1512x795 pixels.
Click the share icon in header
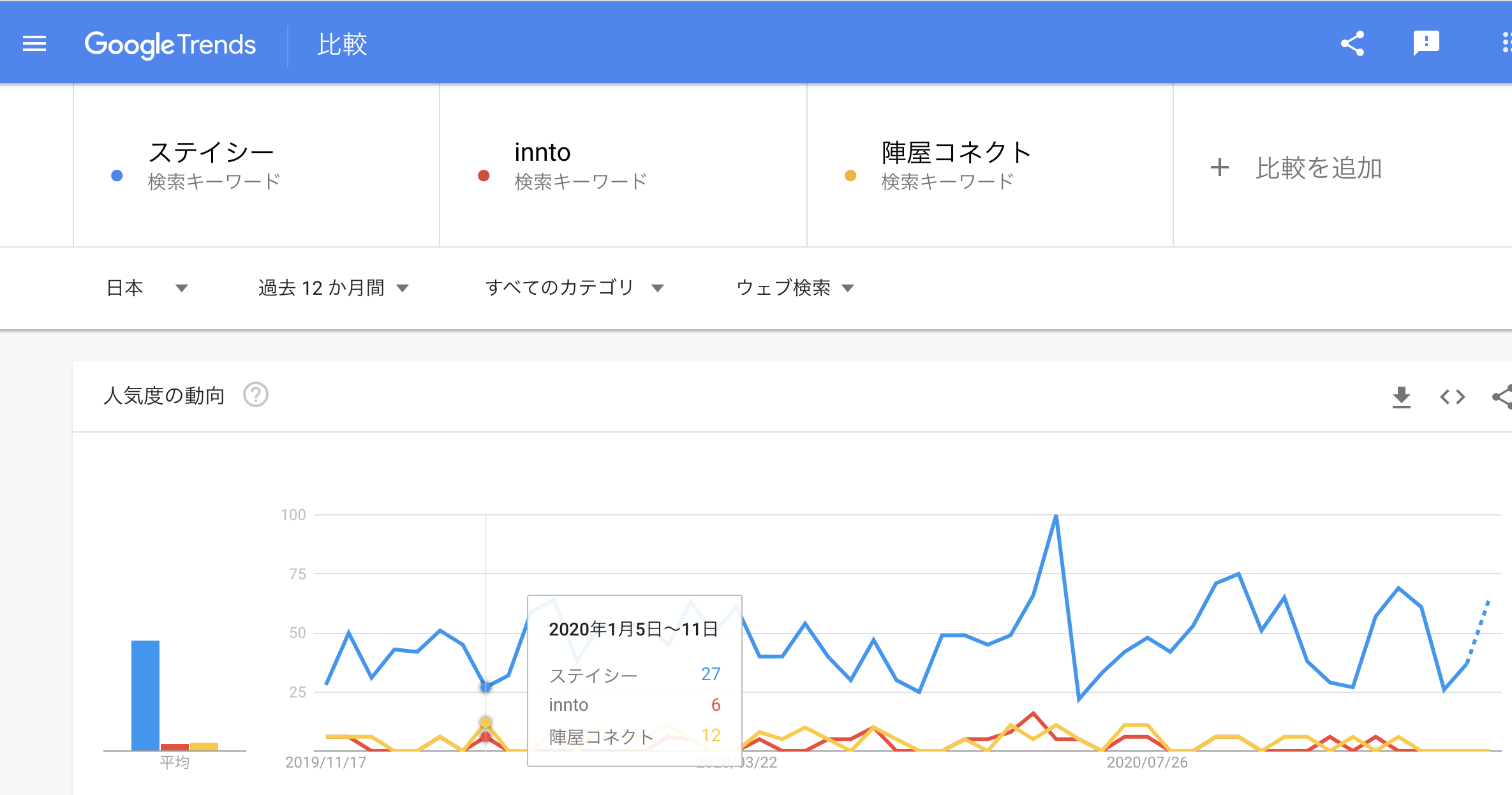tap(1352, 44)
